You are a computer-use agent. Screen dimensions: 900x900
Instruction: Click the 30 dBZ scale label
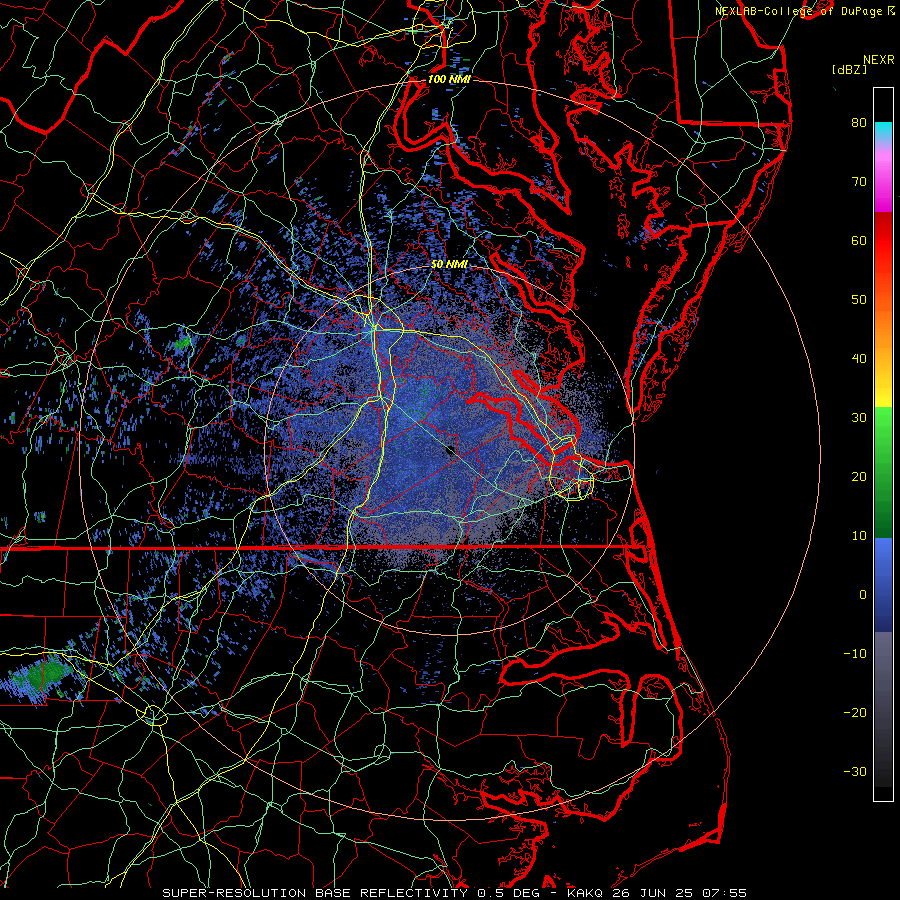(x=859, y=418)
